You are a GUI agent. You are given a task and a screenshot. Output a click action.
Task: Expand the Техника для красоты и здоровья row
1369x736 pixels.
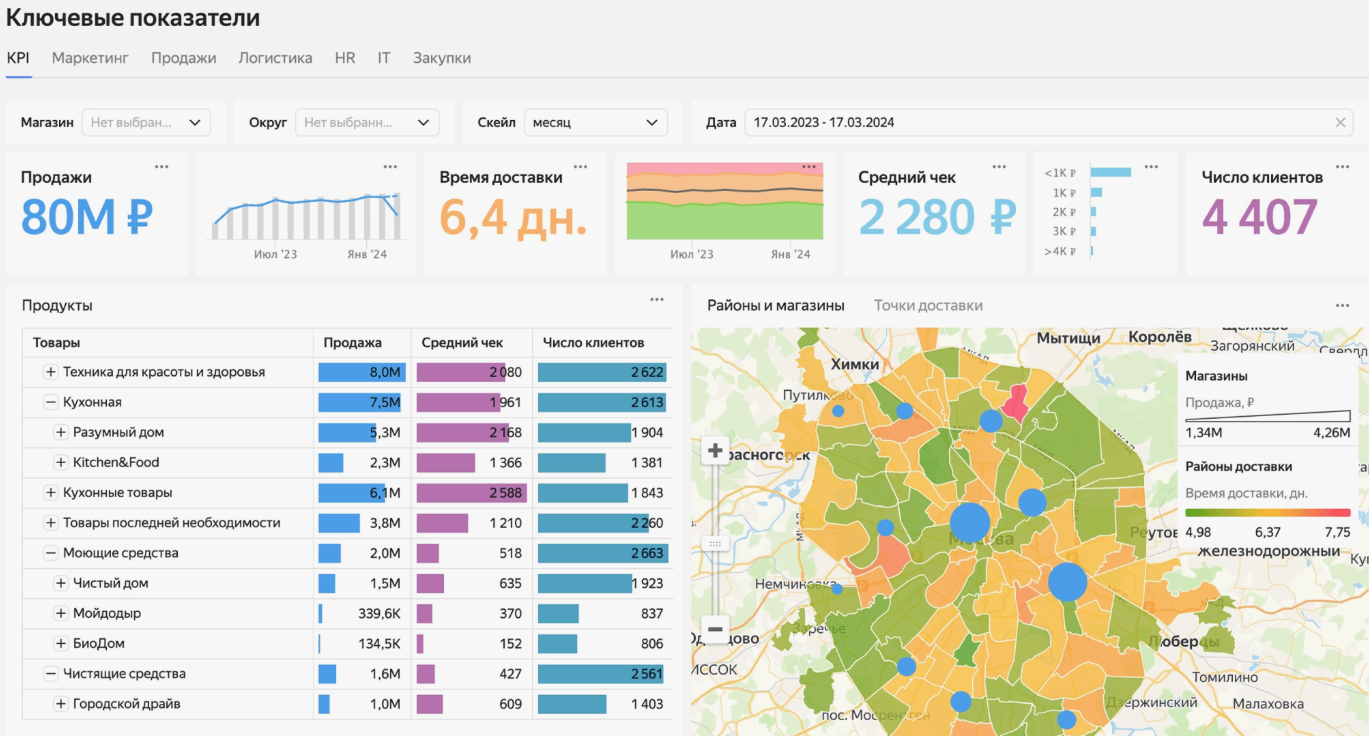50,372
